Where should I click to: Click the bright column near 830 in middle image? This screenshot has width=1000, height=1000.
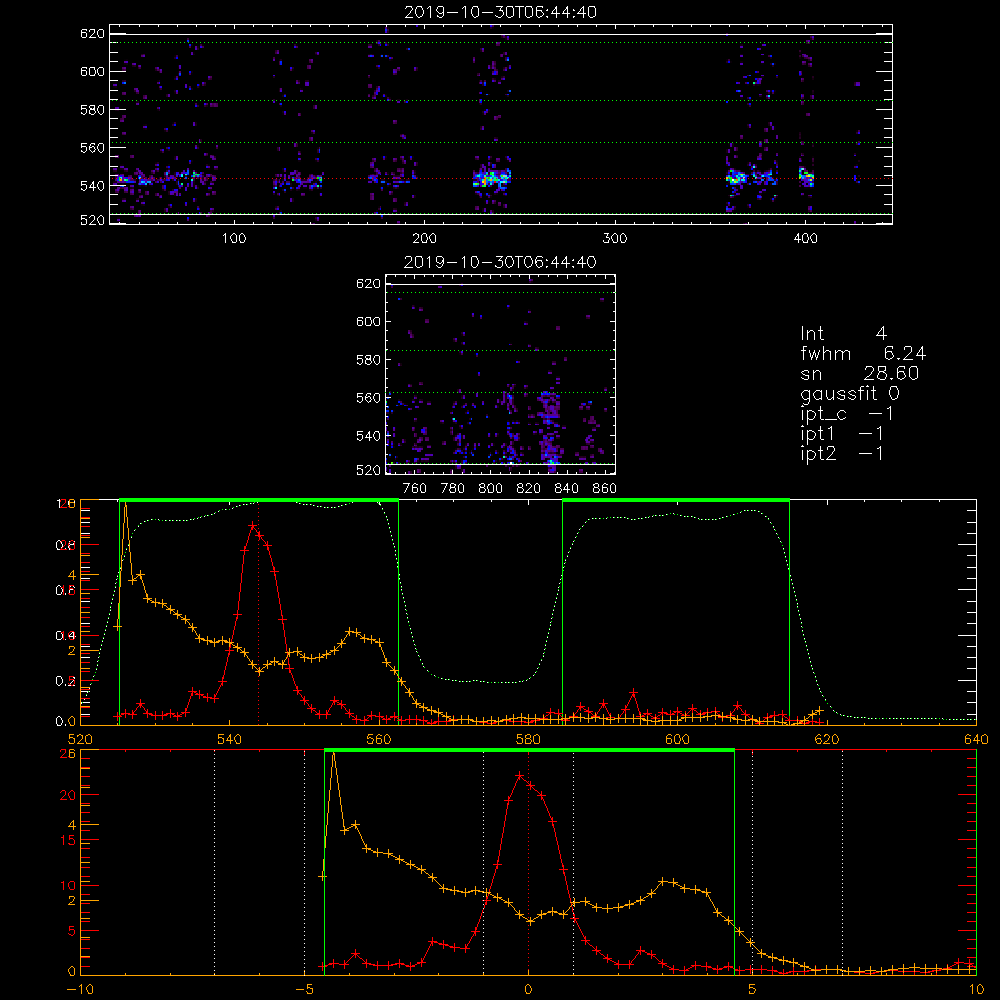click(x=548, y=427)
